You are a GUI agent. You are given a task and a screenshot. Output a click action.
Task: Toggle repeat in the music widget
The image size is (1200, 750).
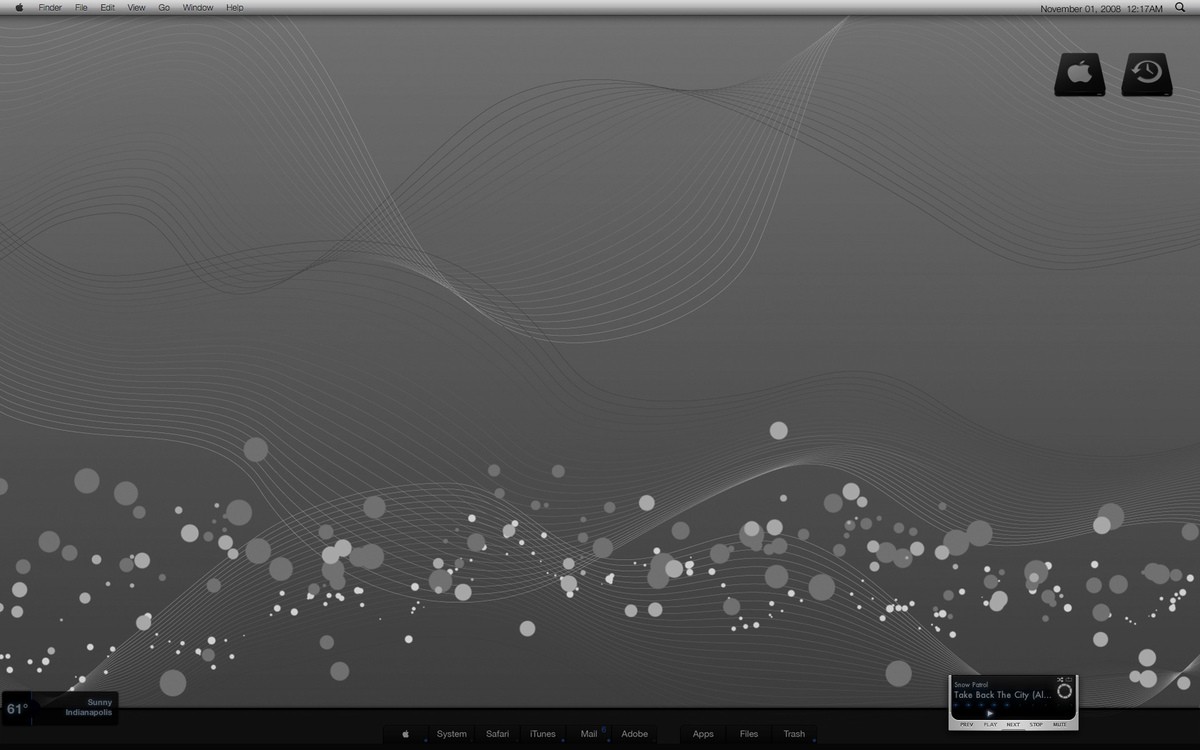pyautogui.click(x=1069, y=680)
